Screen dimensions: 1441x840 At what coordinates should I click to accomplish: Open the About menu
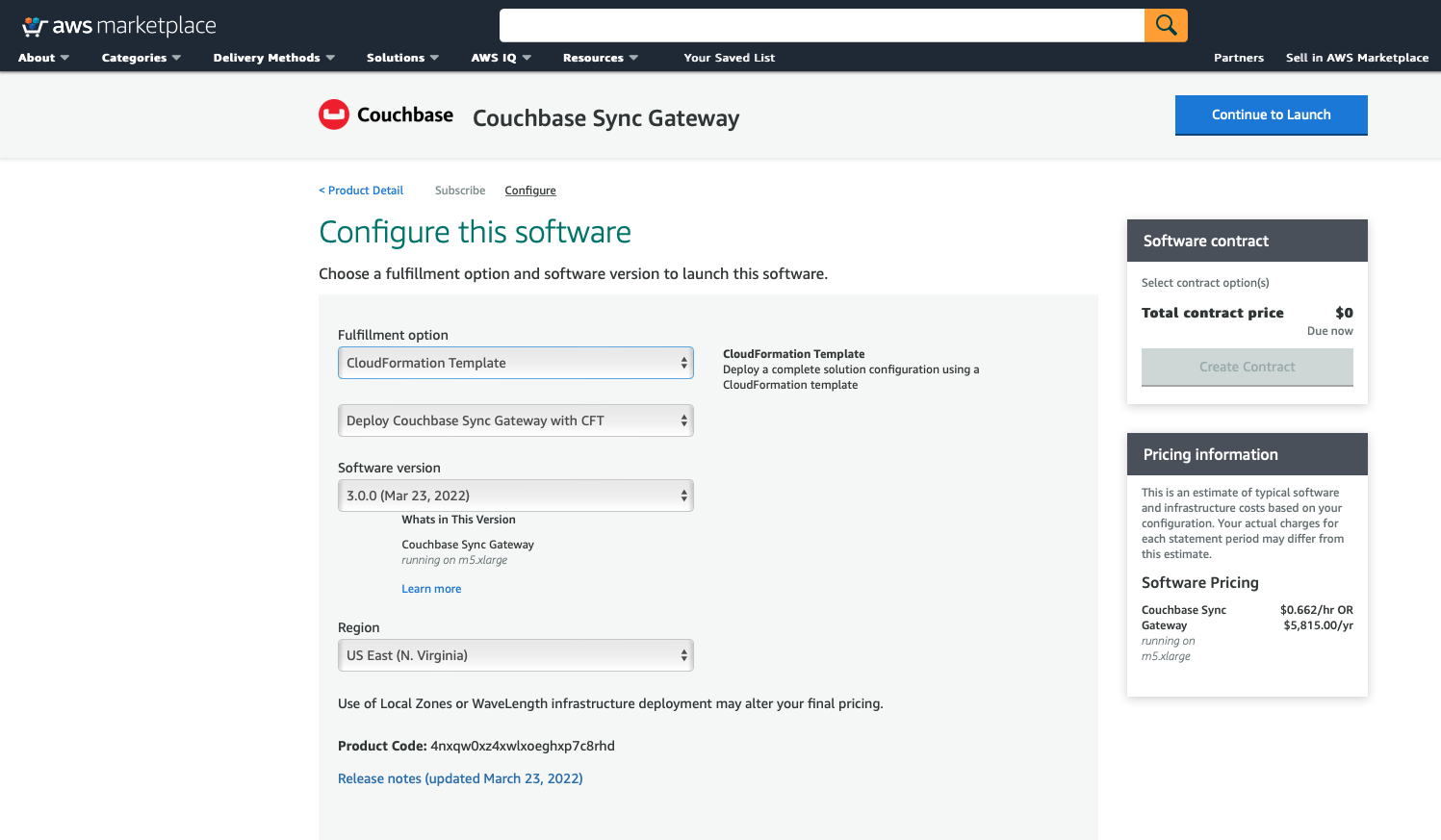(x=43, y=58)
